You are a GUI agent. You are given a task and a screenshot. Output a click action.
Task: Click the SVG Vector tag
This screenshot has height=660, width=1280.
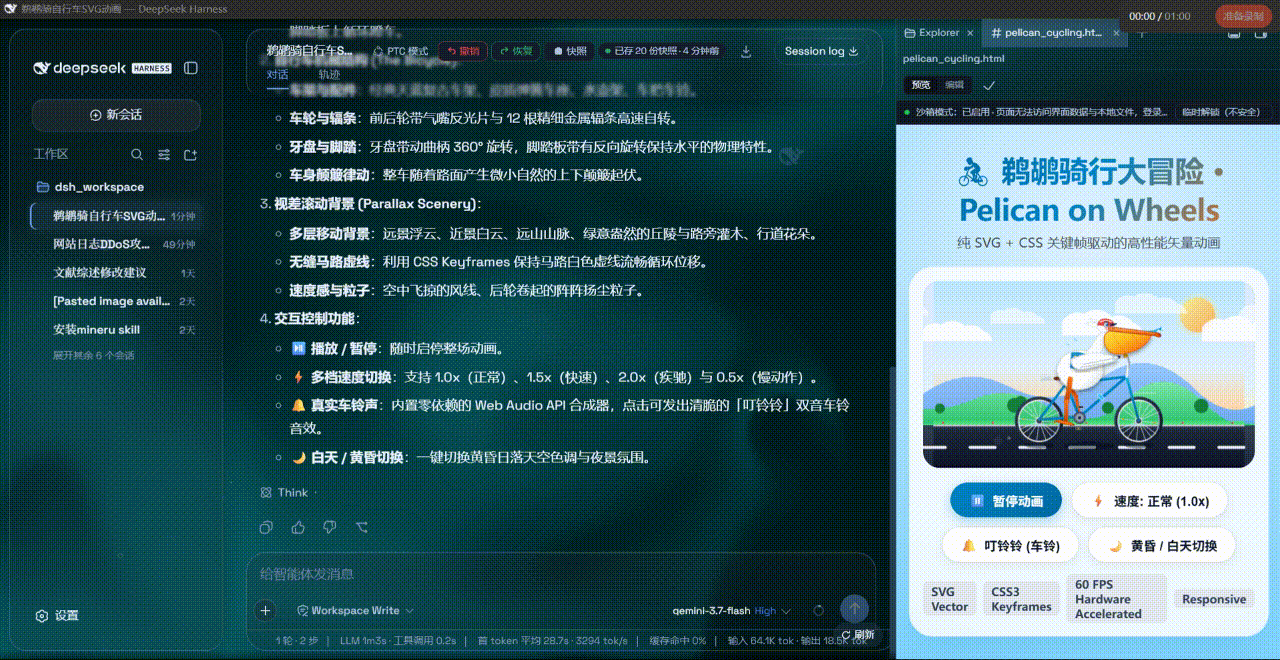[949, 599]
